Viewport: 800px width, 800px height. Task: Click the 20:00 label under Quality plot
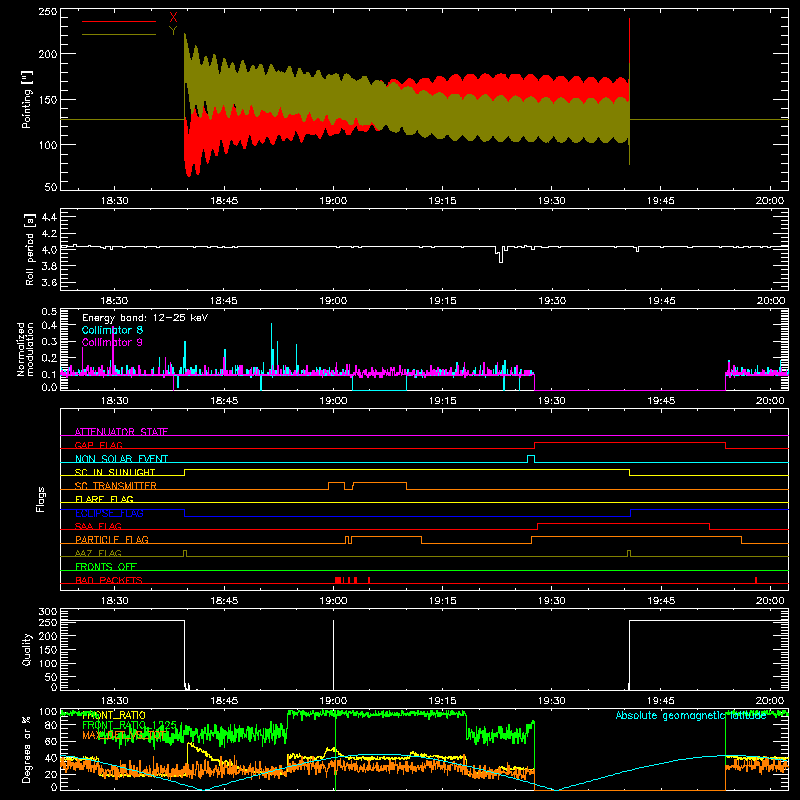pos(770,701)
